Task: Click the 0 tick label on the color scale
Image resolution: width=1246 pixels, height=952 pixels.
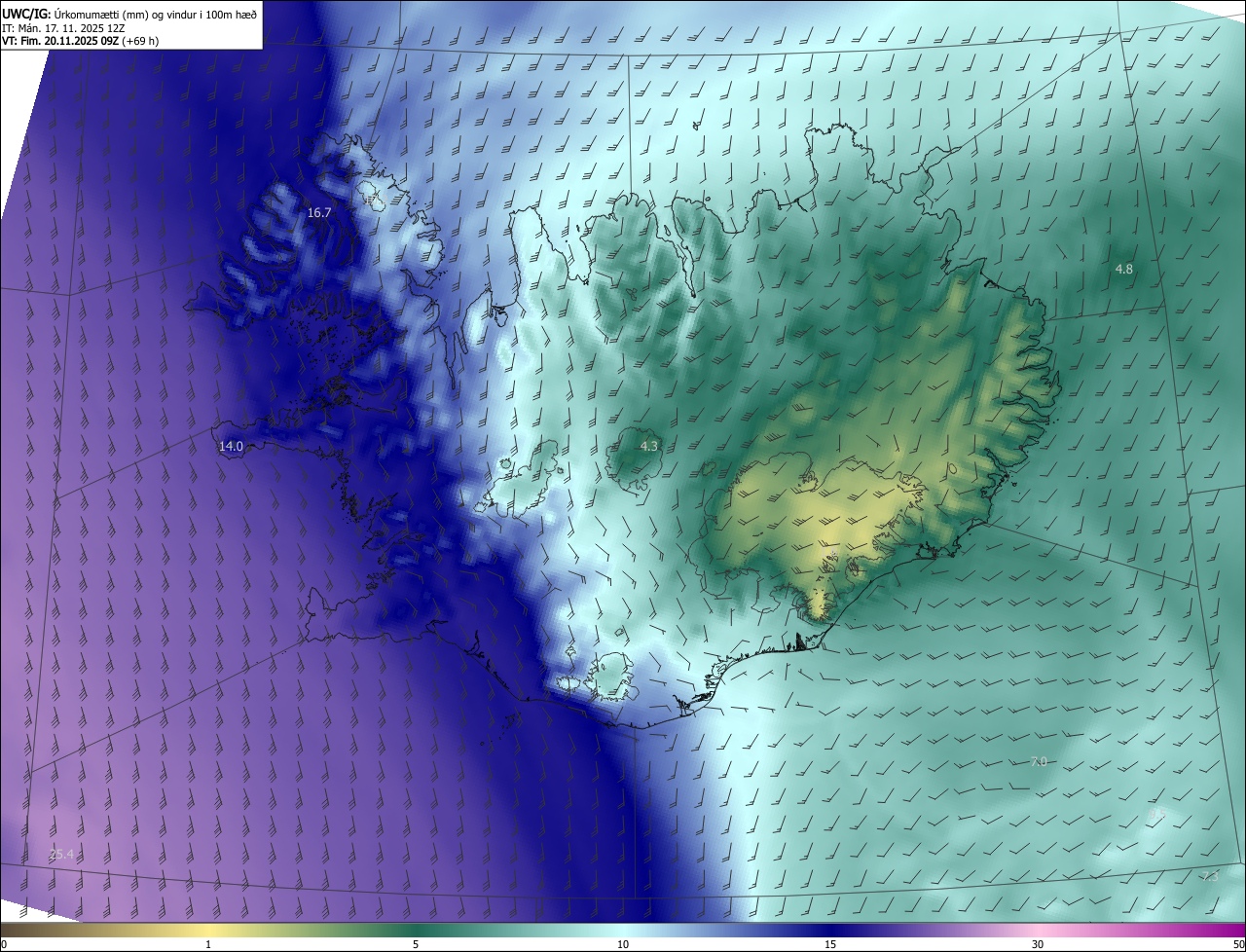Action: [4, 944]
